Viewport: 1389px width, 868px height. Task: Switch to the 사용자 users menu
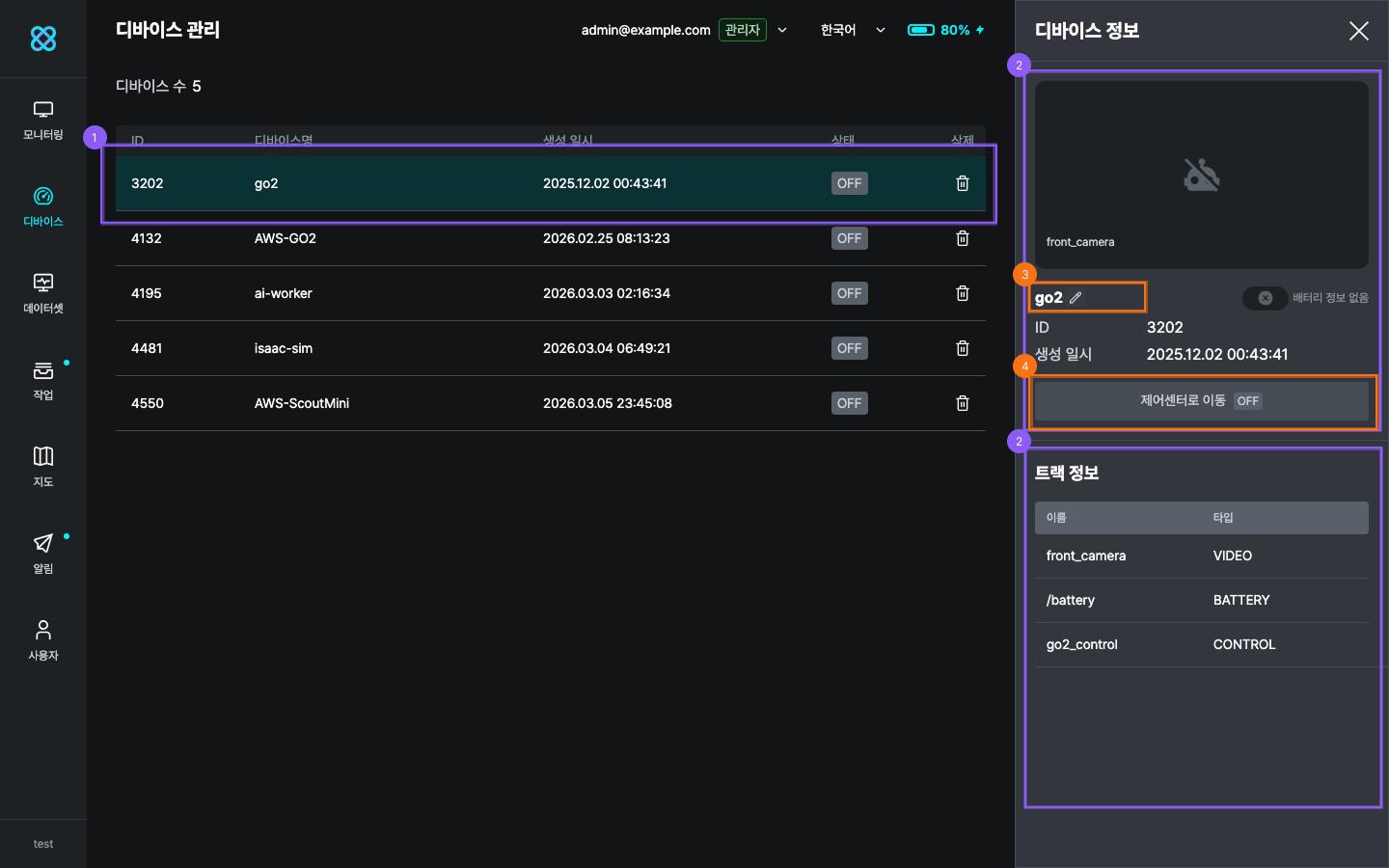click(43, 640)
